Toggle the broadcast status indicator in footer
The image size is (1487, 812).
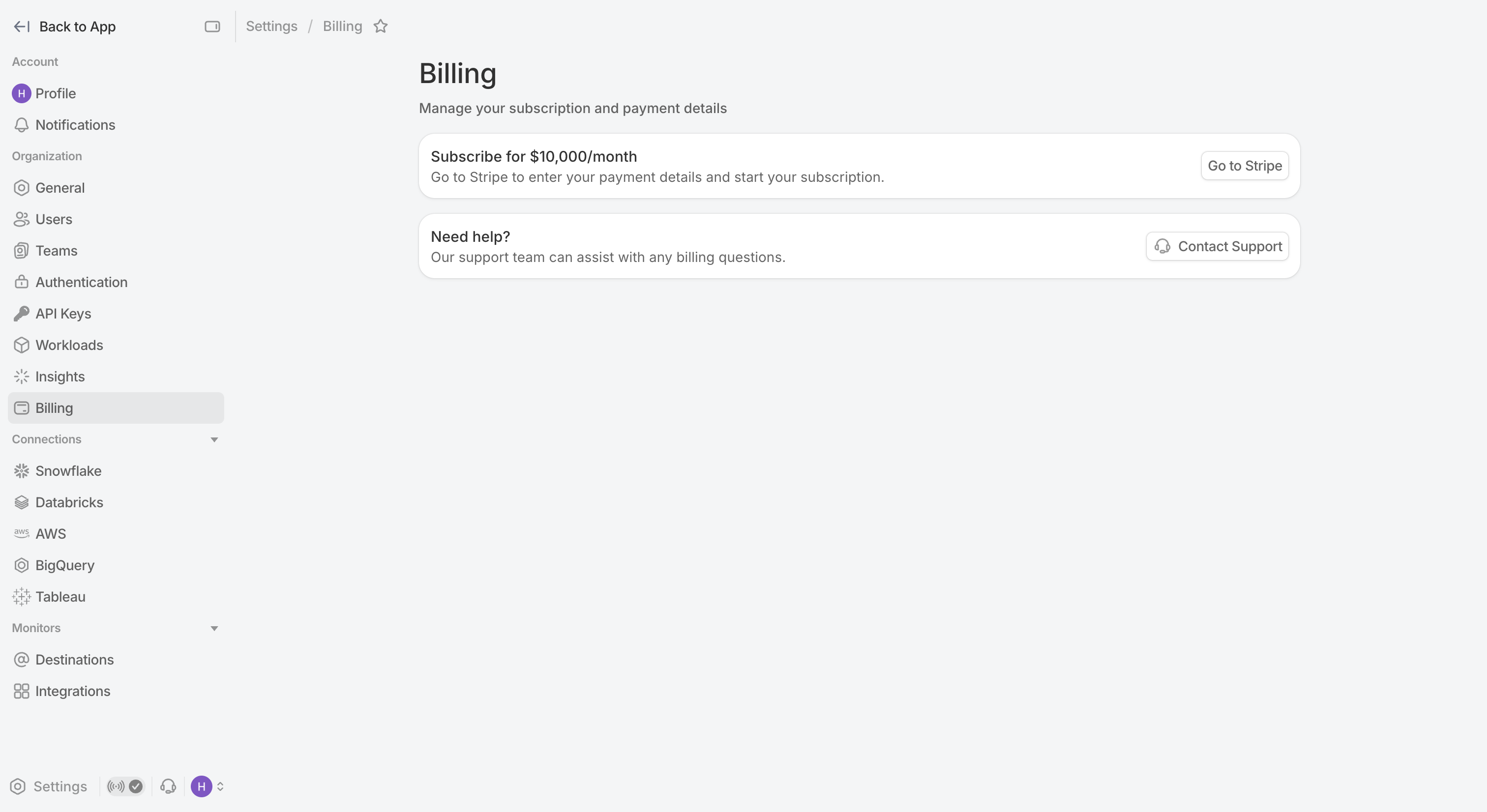125,786
